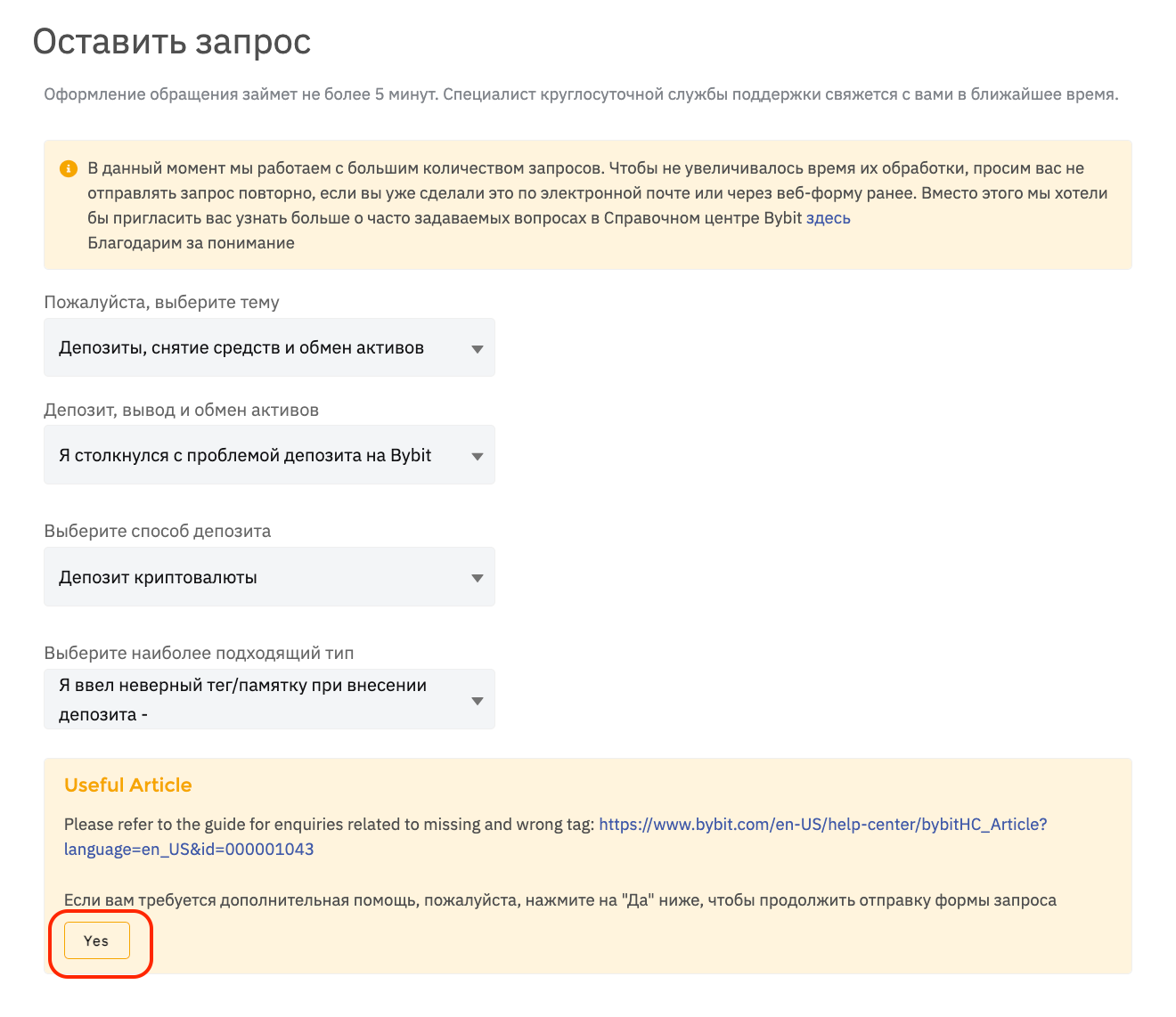Open the "Депозит криптовалюты" method dropdown text
Image resolution: width=1176 pixels, height=1017 pixels.
pos(159,578)
